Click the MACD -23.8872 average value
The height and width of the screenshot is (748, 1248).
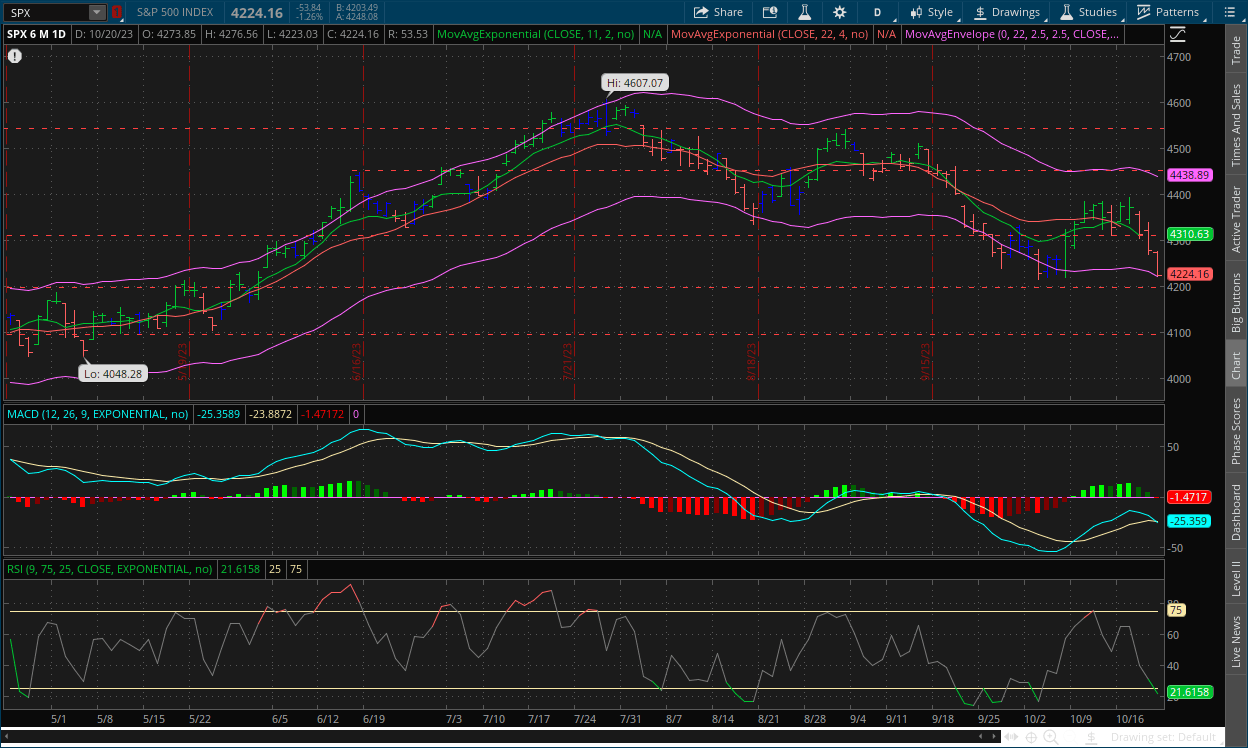pyautogui.click(x=270, y=413)
